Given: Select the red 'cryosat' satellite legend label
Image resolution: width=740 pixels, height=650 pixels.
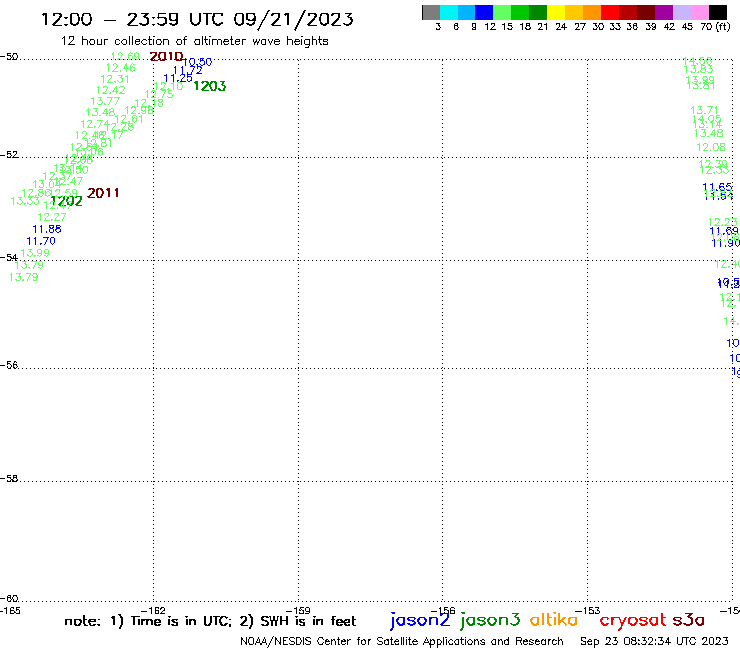Looking at the screenshot, I should [633, 620].
